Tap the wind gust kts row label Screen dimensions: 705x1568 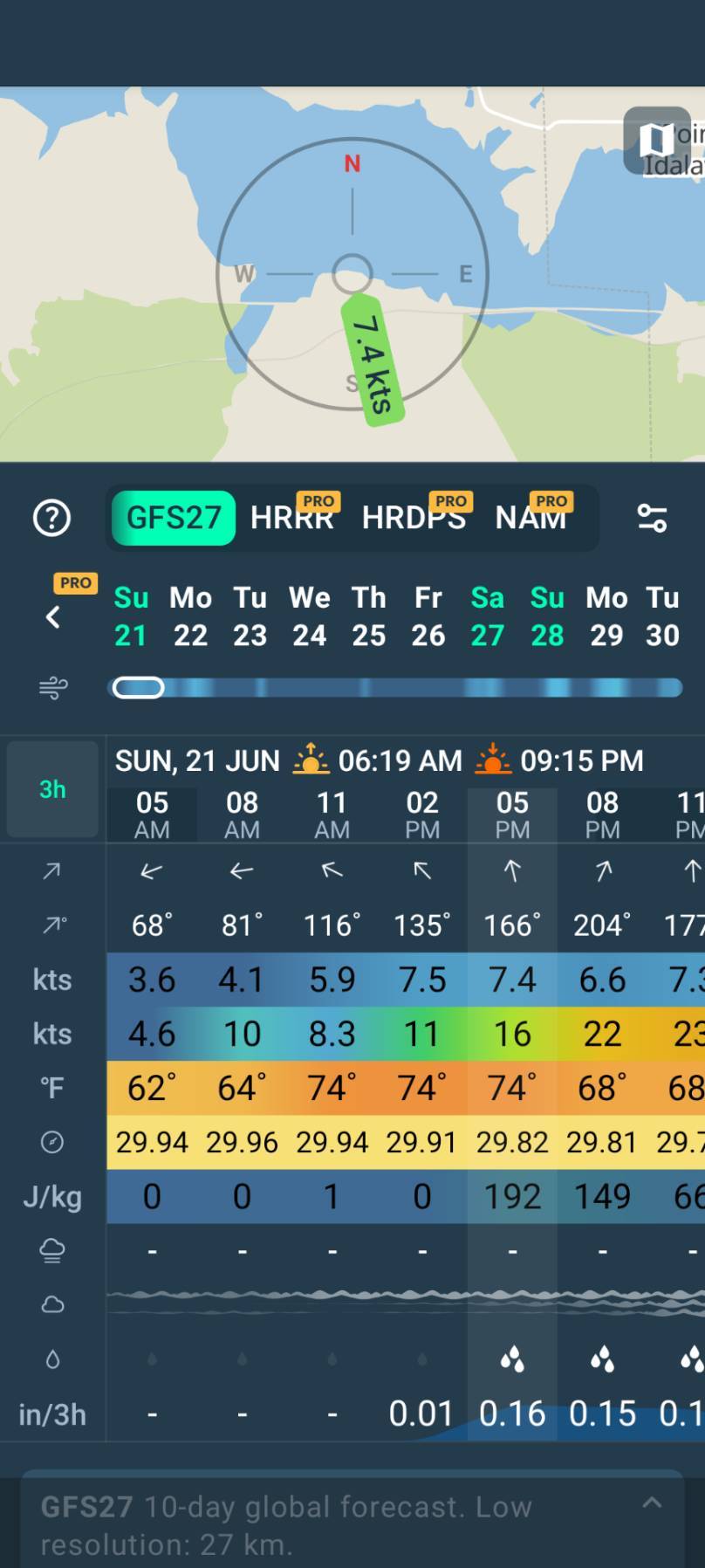point(52,1034)
